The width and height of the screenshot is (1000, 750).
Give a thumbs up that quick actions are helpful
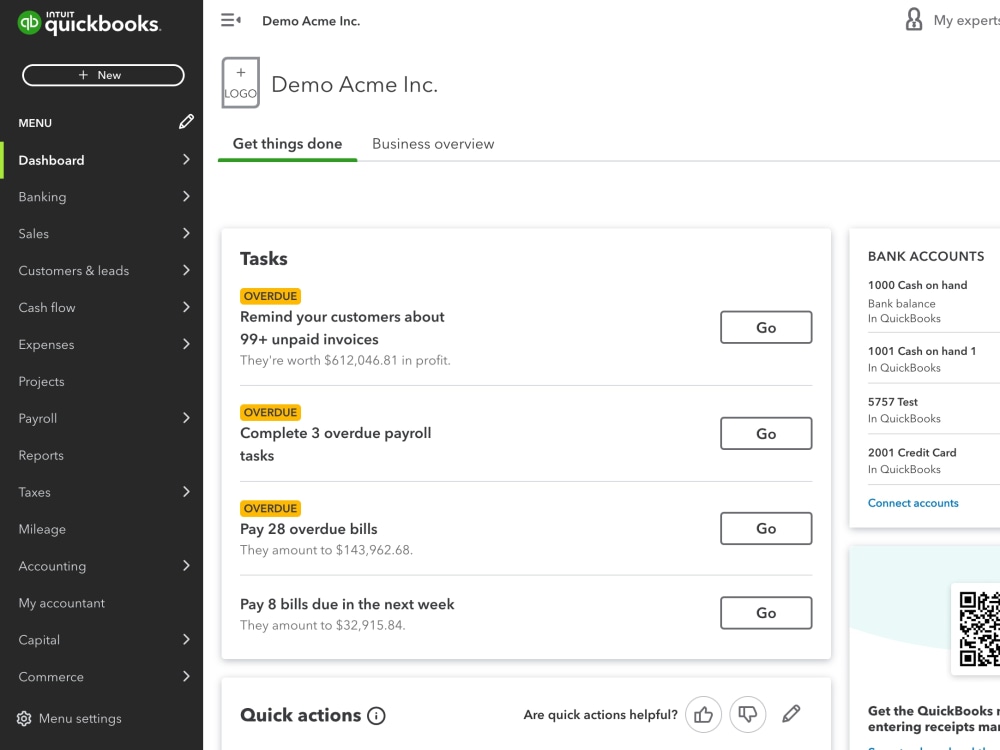(x=703, y=714)
